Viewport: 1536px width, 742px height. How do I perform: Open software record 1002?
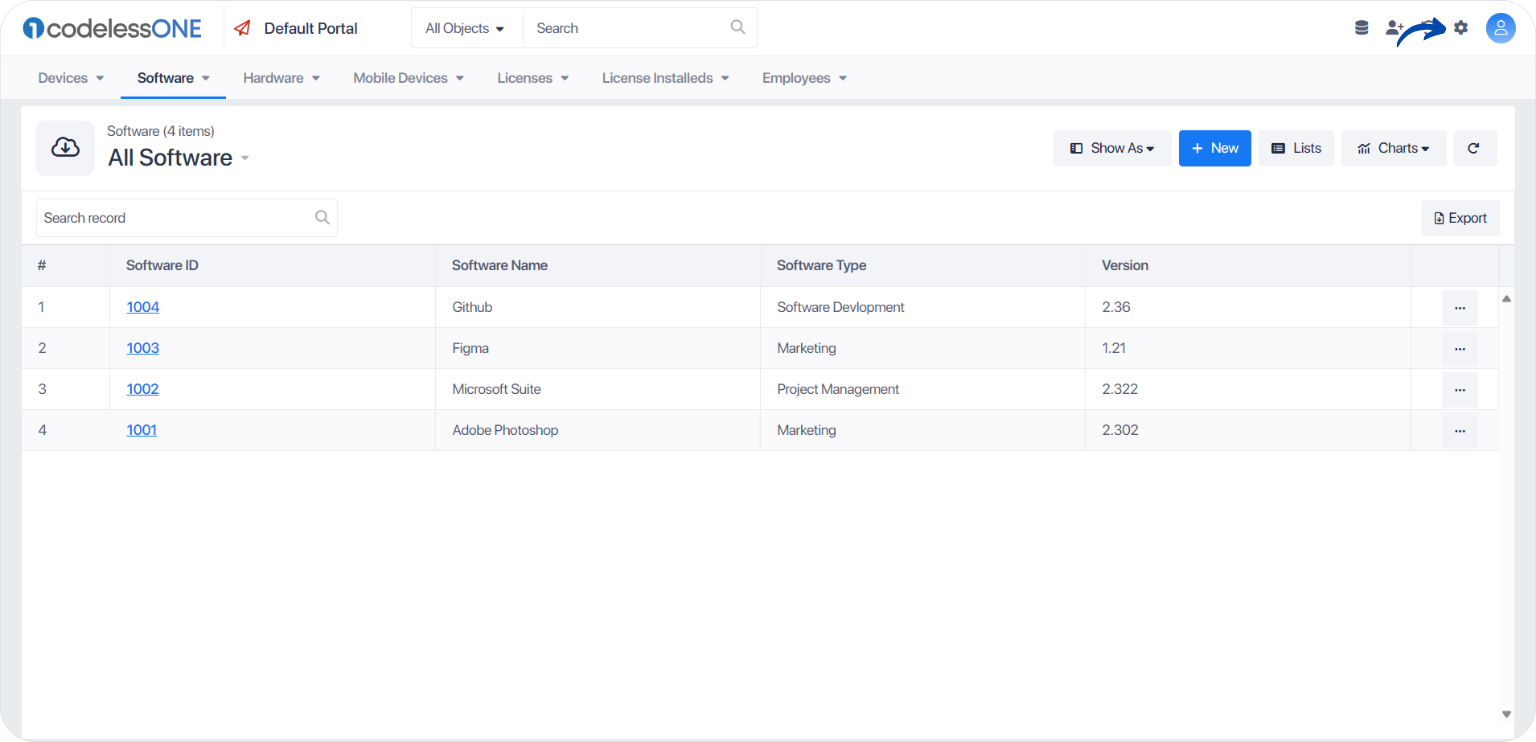pos(143,389)
